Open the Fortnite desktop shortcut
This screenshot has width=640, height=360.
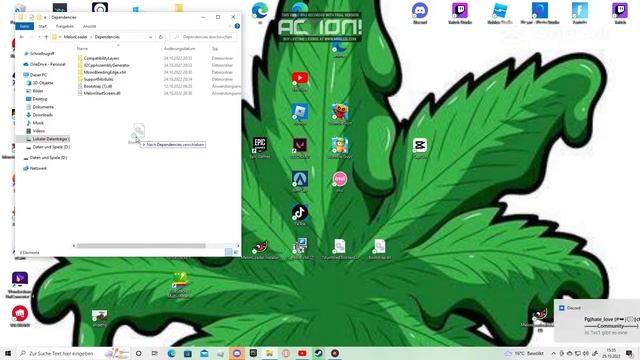580,13
